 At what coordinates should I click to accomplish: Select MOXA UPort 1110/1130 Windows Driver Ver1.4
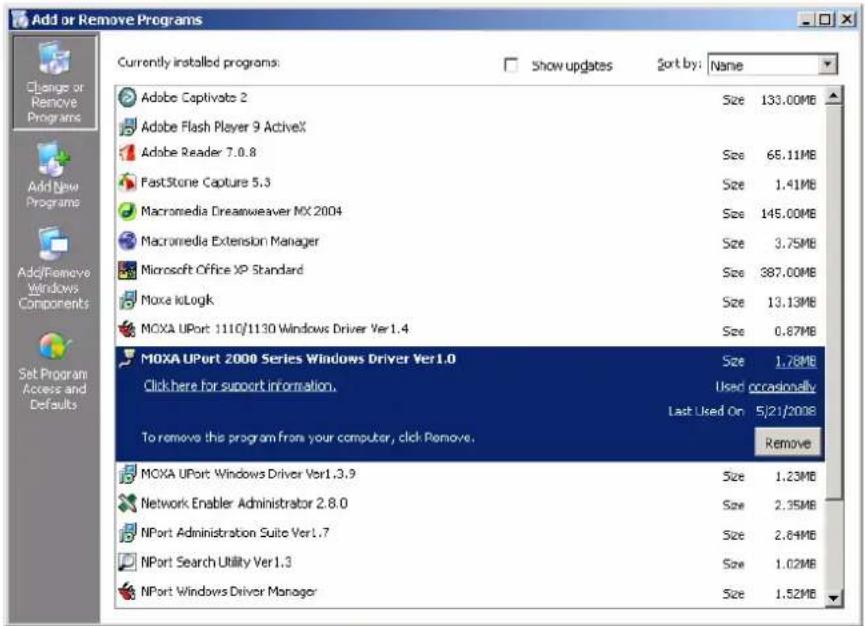pyautogui.click(x=469, y=330)
